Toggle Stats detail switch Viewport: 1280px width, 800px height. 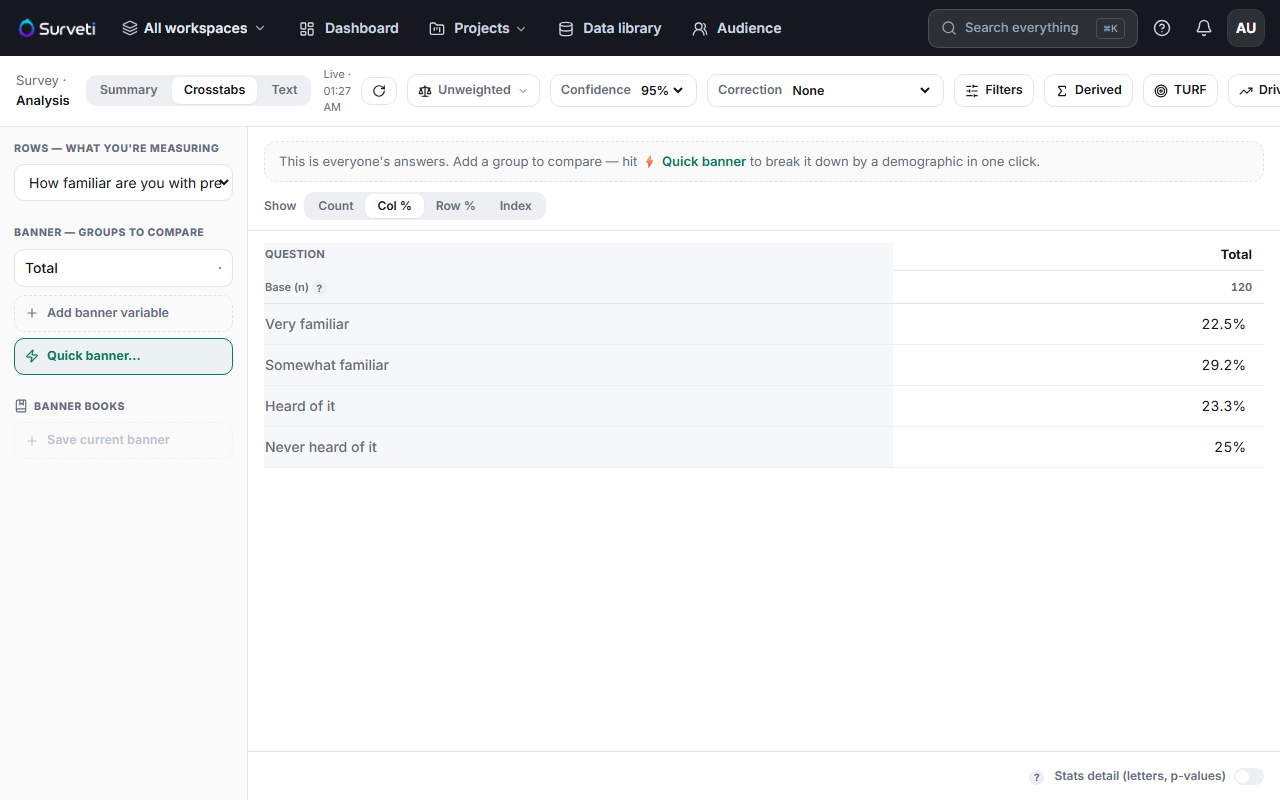point(1249,776)
